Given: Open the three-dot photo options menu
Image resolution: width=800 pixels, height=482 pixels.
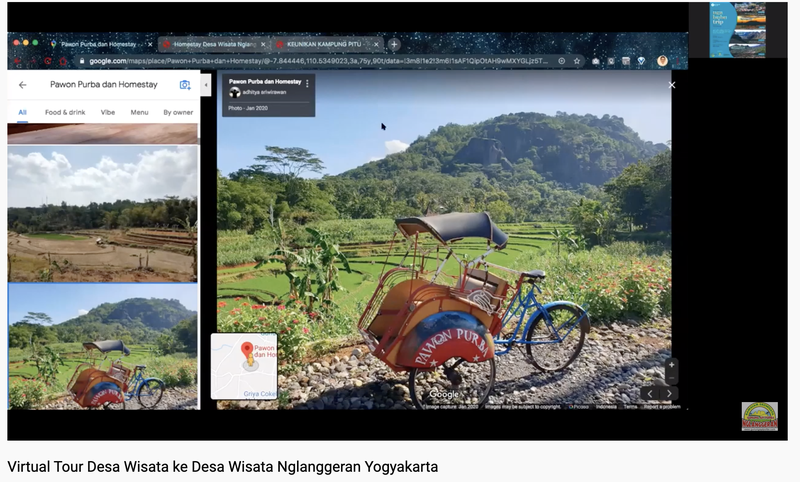Looking at the screenshot, I should [x=307, y=83].
